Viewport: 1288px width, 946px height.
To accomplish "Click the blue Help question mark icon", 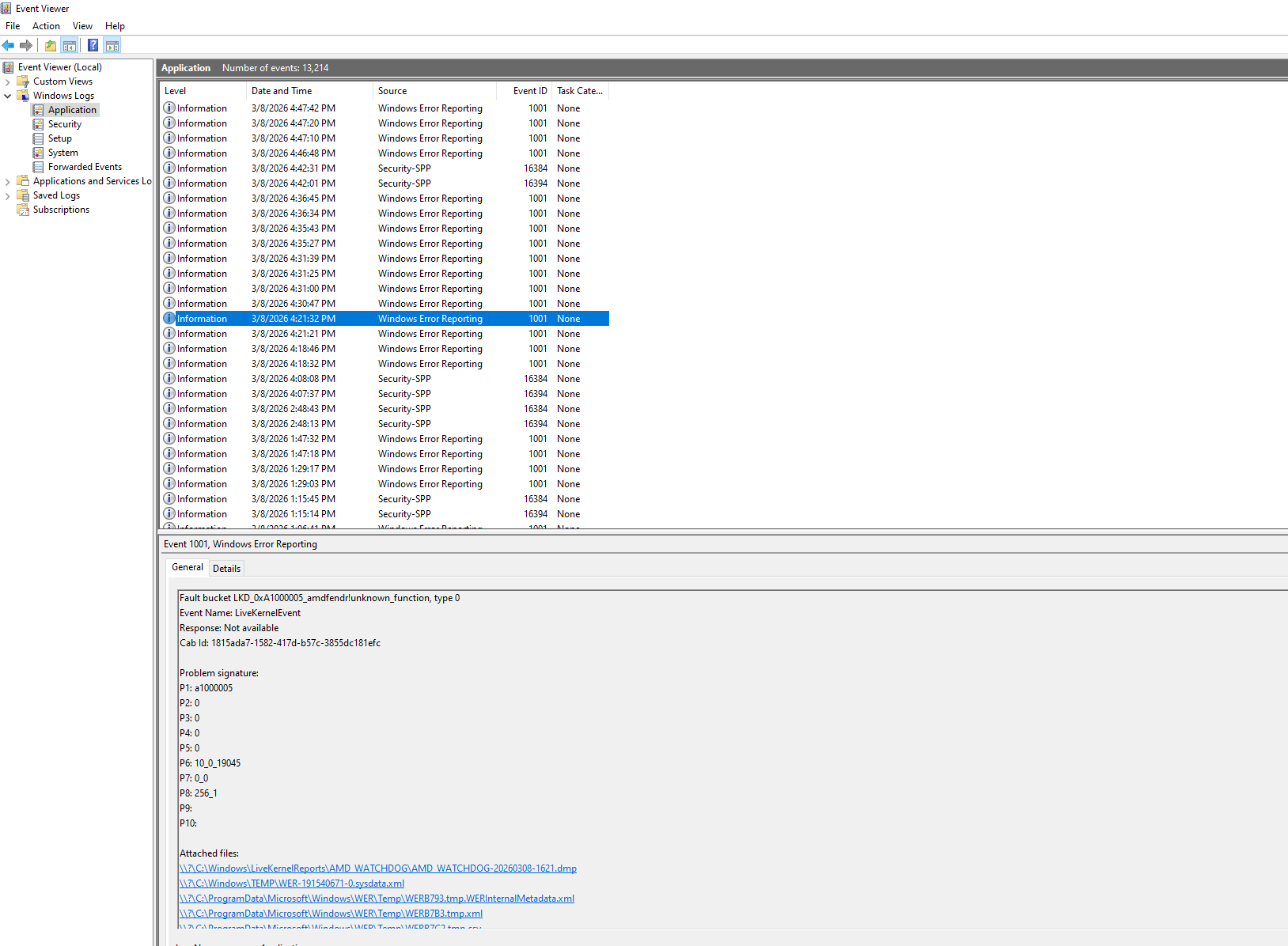I will tap(93, 45).
